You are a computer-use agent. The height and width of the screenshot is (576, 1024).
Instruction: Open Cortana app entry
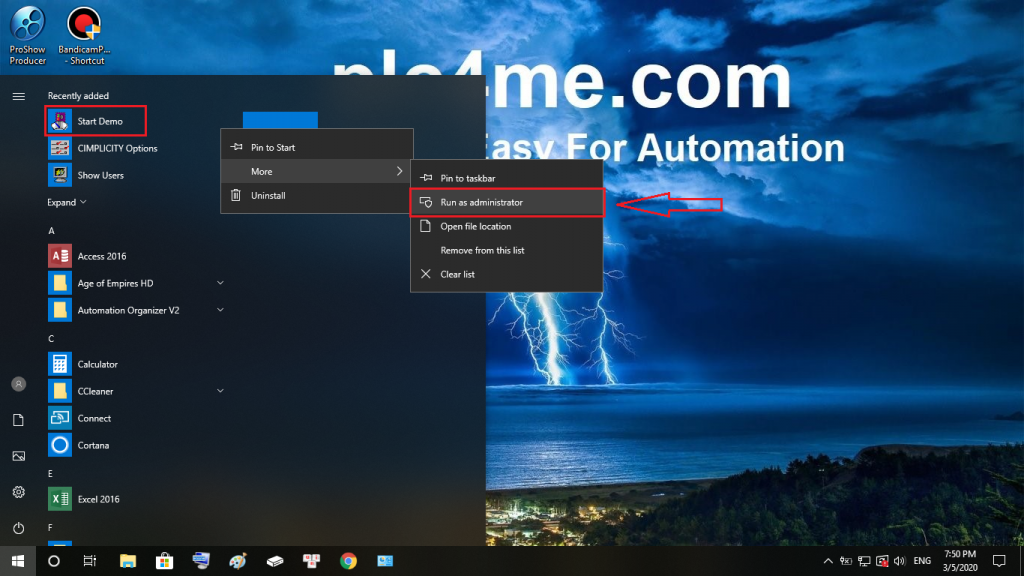coord(93,445)
